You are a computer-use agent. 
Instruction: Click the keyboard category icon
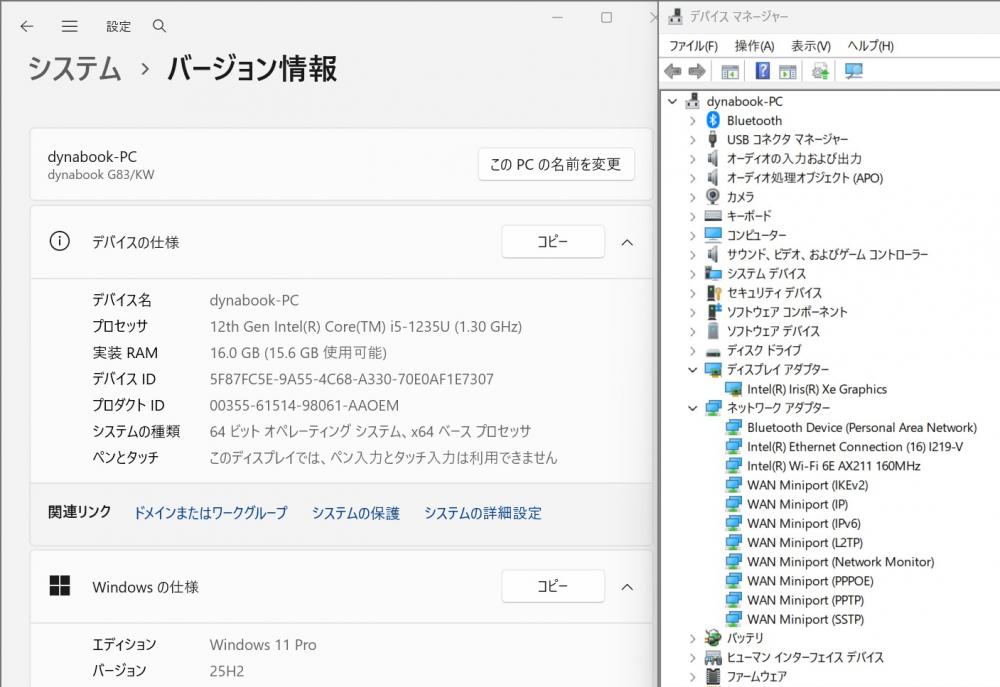(713, 216)
